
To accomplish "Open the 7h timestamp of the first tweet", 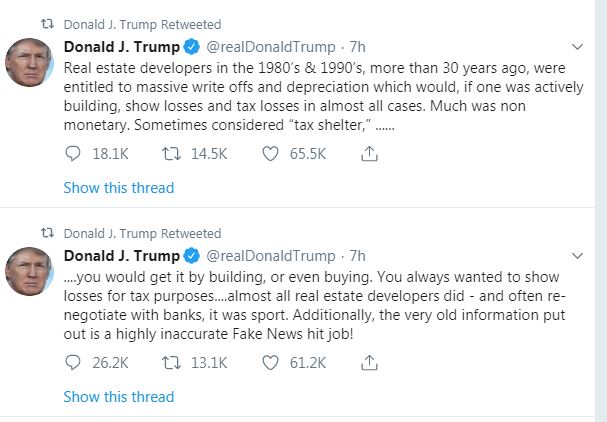I will coord(357,47).
